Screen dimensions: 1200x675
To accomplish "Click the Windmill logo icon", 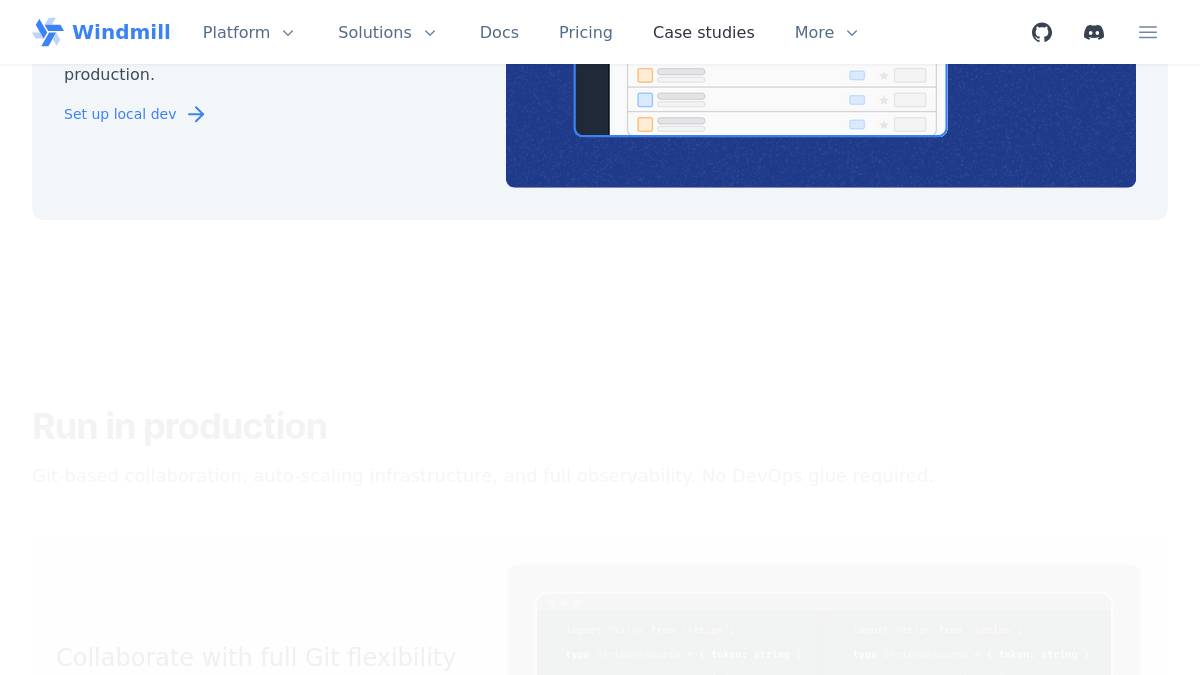I will [x=48, y=32].
